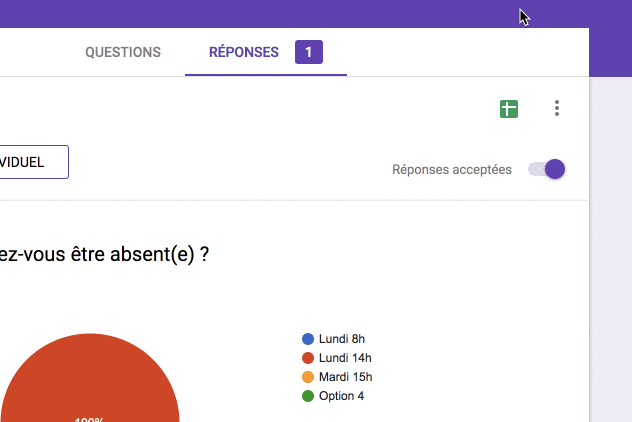
Task: Create a spreadsheet with the green Sheets icon
Action: [x=509, y=109]
